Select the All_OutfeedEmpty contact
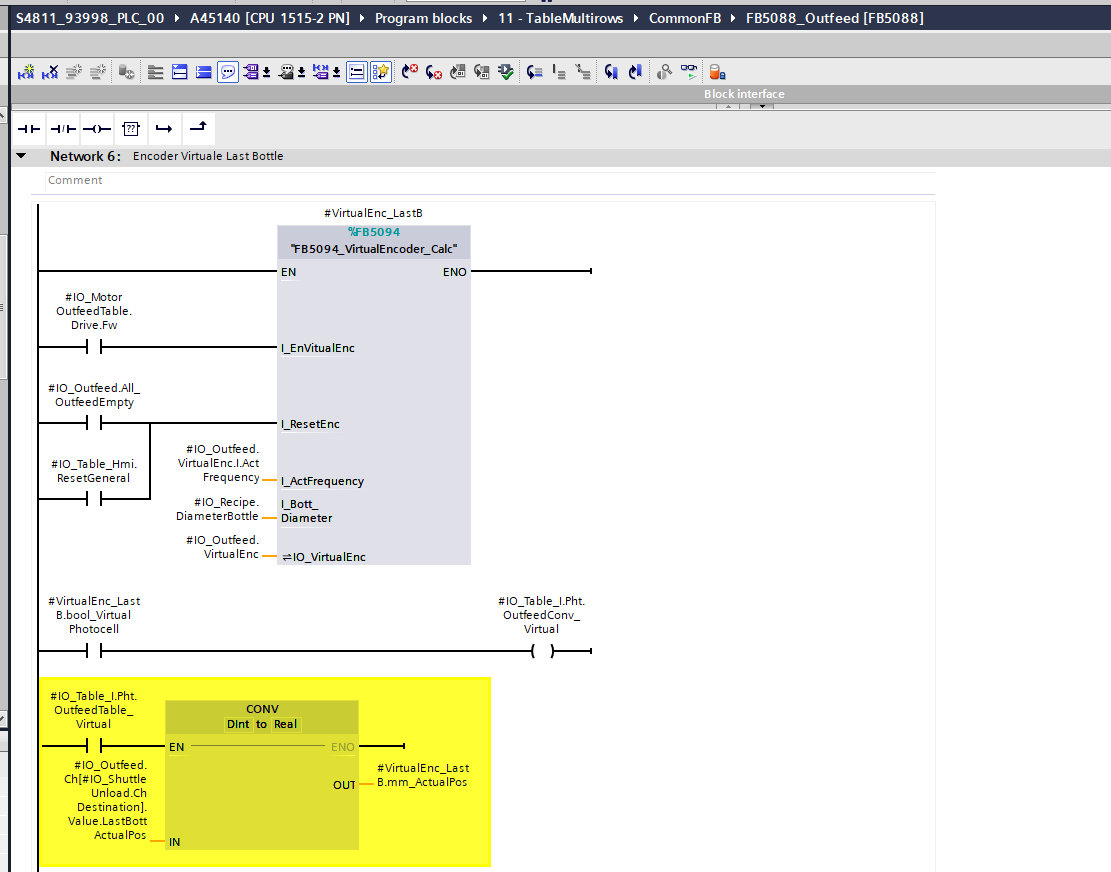The height and width of the screenshot is (872, 1111). (94, 423)
